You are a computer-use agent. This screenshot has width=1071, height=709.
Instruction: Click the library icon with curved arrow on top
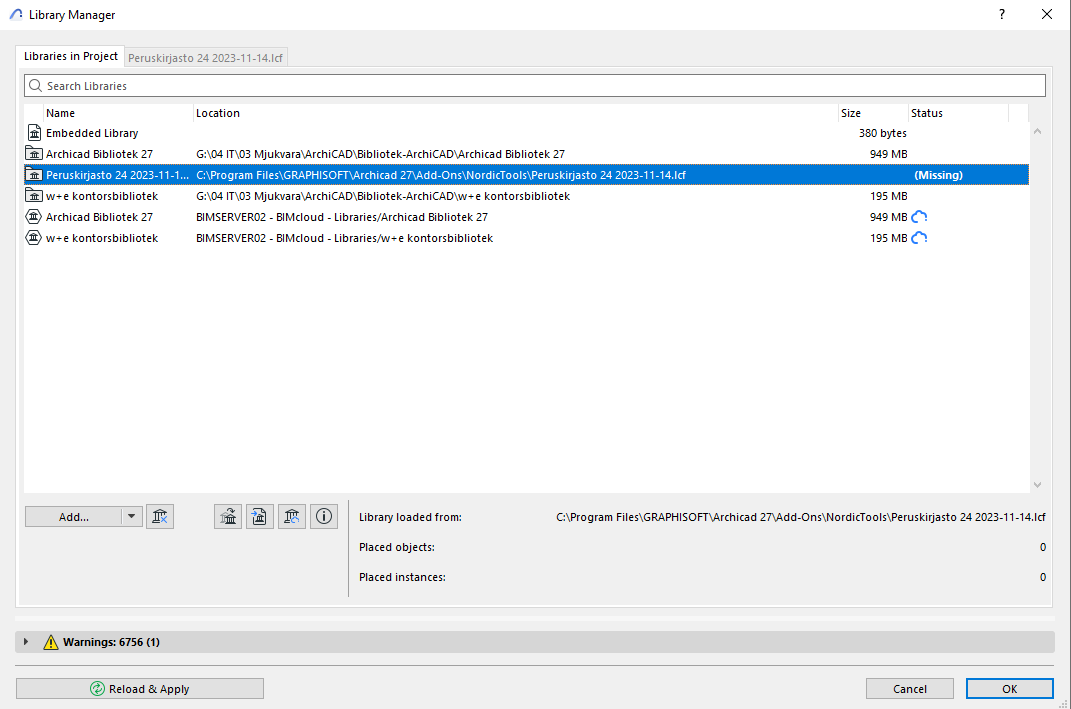coord(228,516)
